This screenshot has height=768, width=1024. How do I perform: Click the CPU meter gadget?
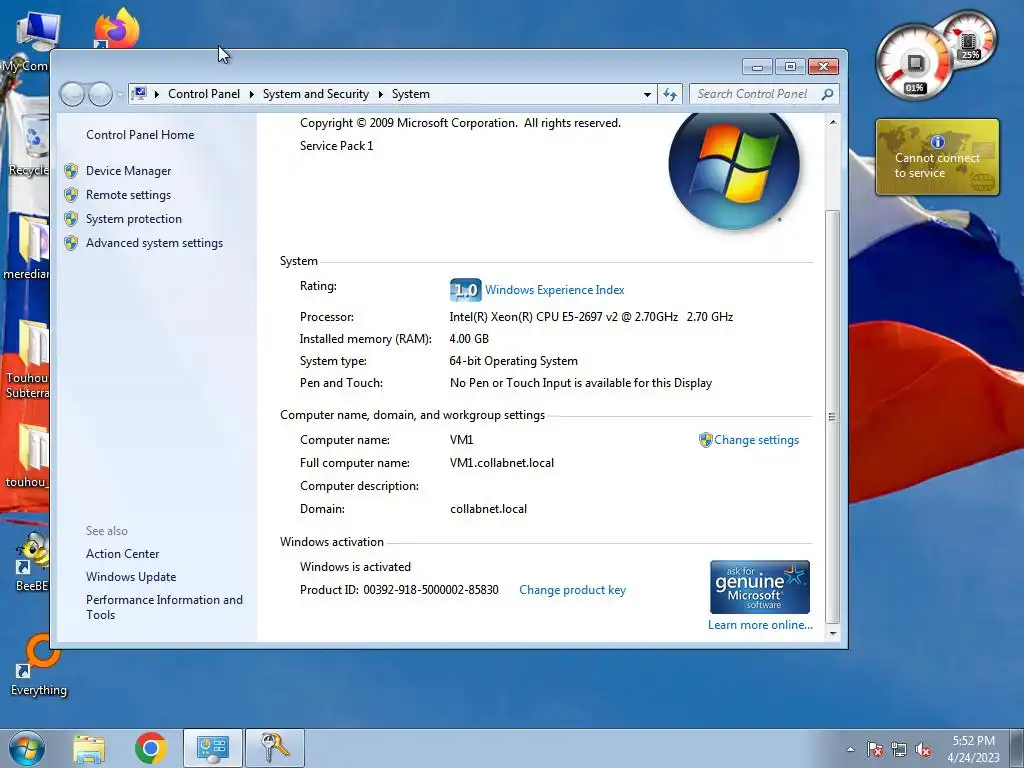pos(914,63)
